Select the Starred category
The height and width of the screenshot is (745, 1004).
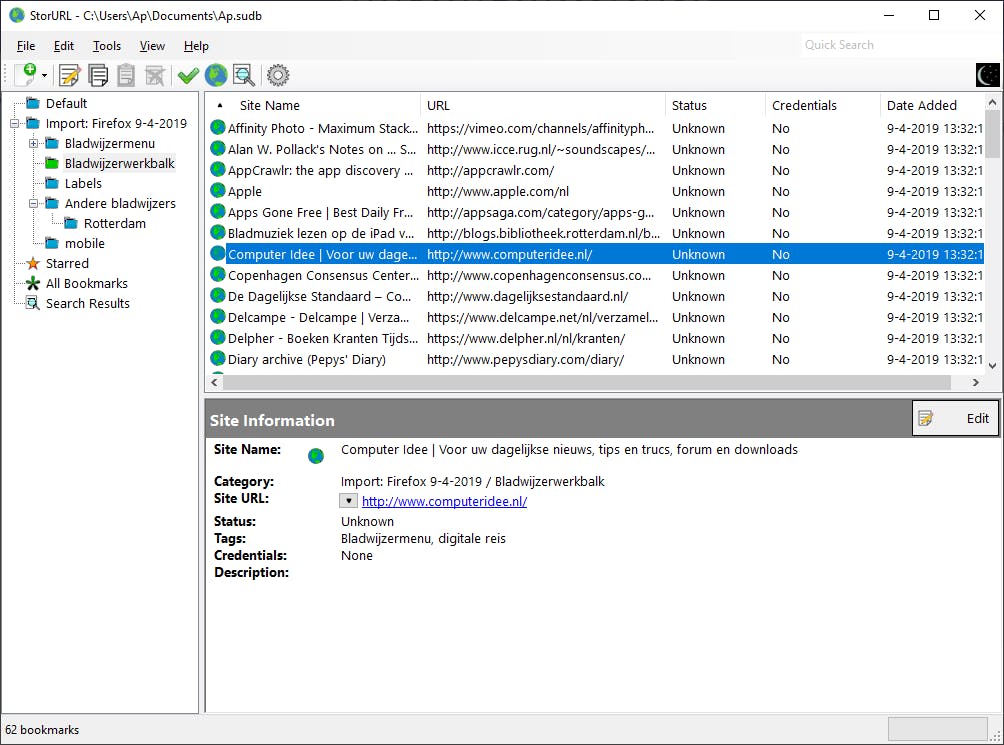click(x=67, y=264)
